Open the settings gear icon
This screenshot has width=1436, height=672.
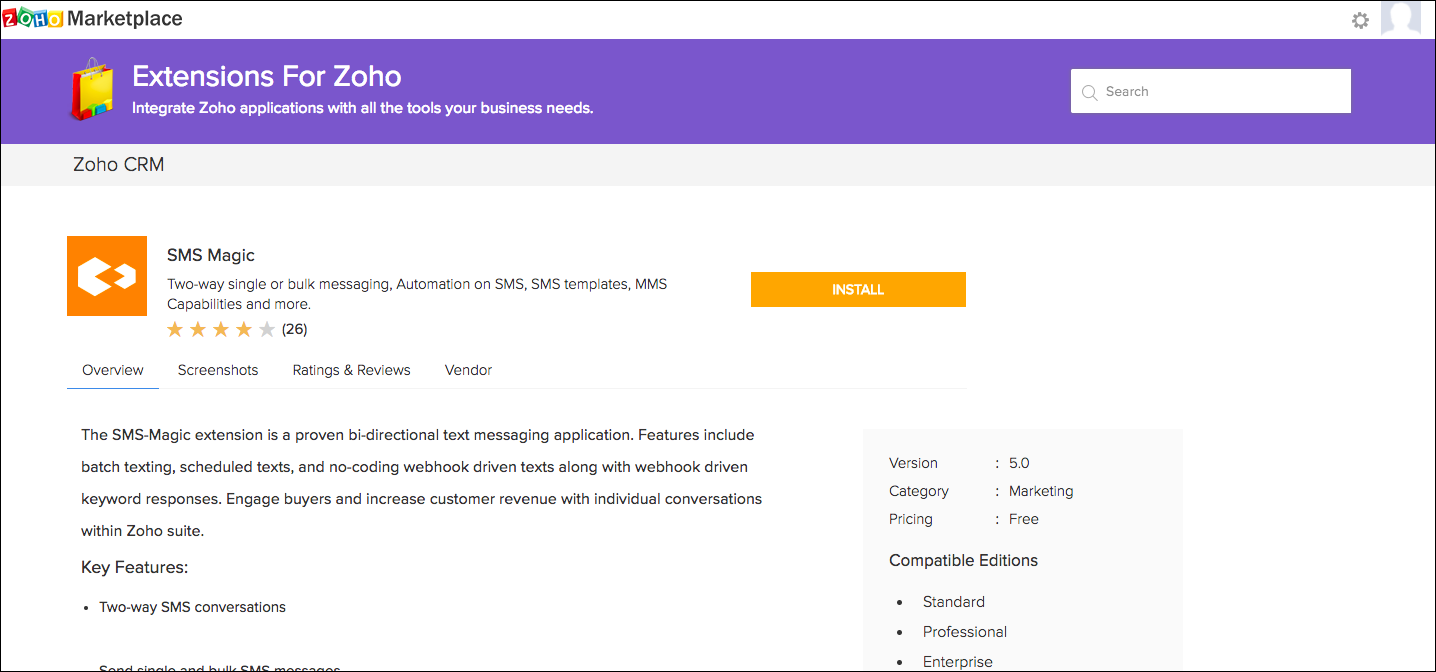(1360, 20)
